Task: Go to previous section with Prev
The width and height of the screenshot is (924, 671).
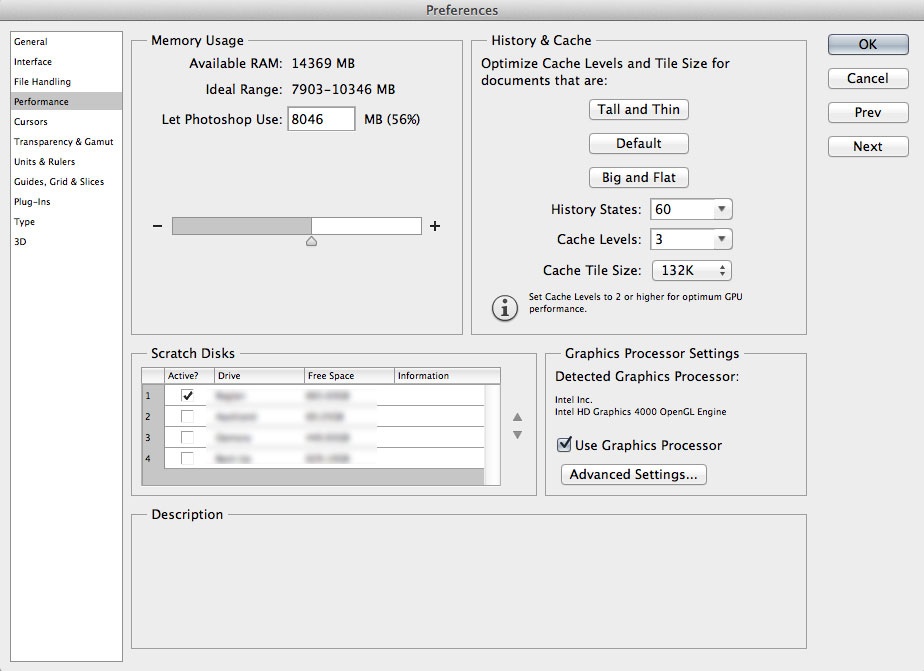Action: (x=868, y=113)
